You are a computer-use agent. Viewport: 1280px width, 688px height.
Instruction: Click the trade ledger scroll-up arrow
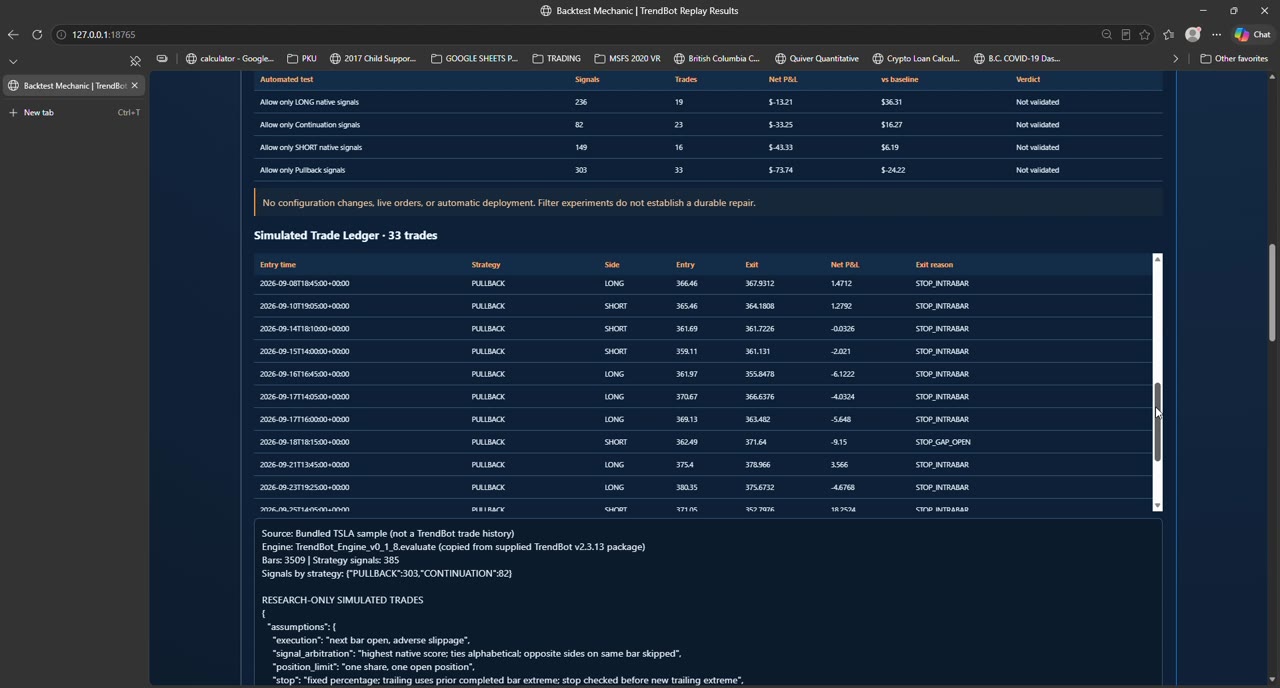tap(1158, 259)
